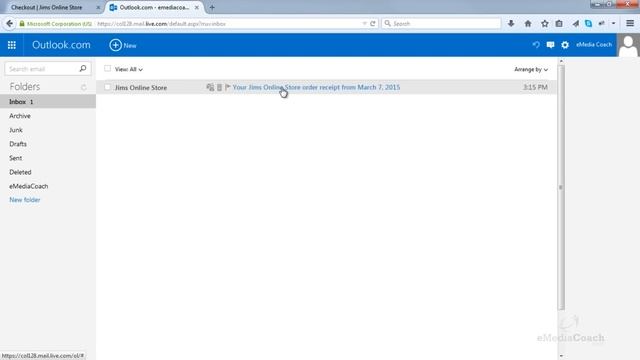The height and width of the screenshot is (360, 640).
Task: Flag the Jims Online Store message
Action: click(228, 87)
